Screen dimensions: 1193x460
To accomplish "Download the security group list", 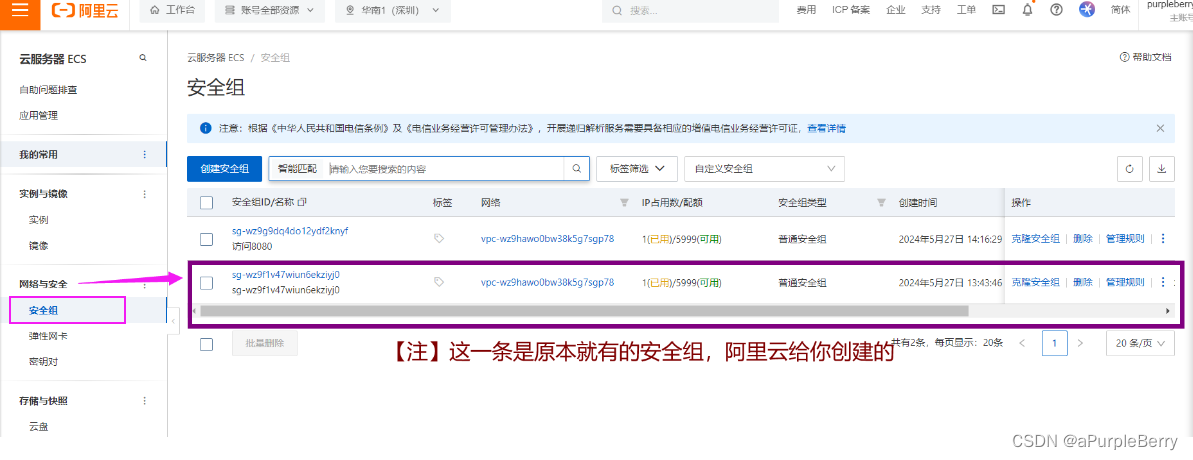I will [1161, 169].
